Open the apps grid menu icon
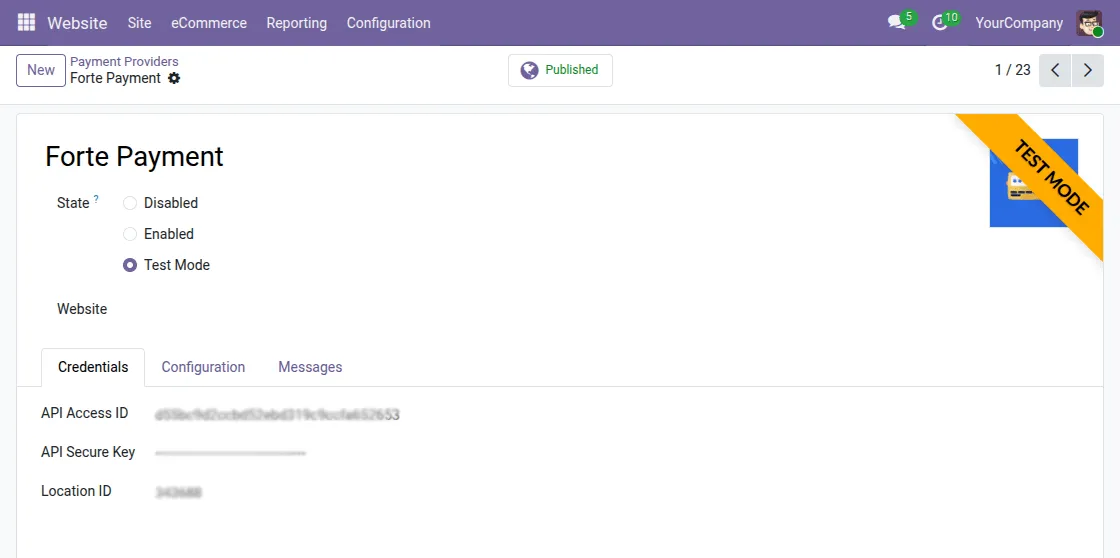Viewport: 1120px width, 558px height. [x=26, y=22]
